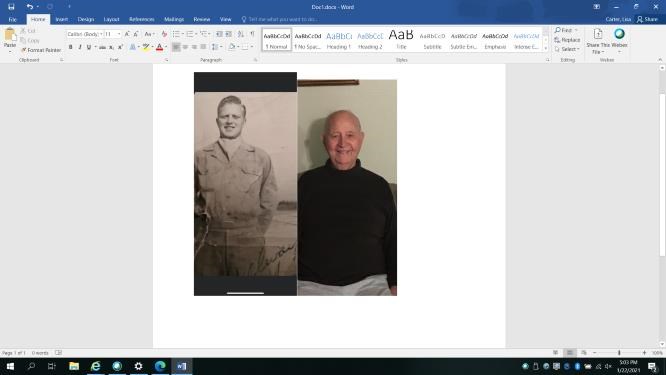Open the font size dropdown
The width and height of the screenshot is (666, 375).
119,34
